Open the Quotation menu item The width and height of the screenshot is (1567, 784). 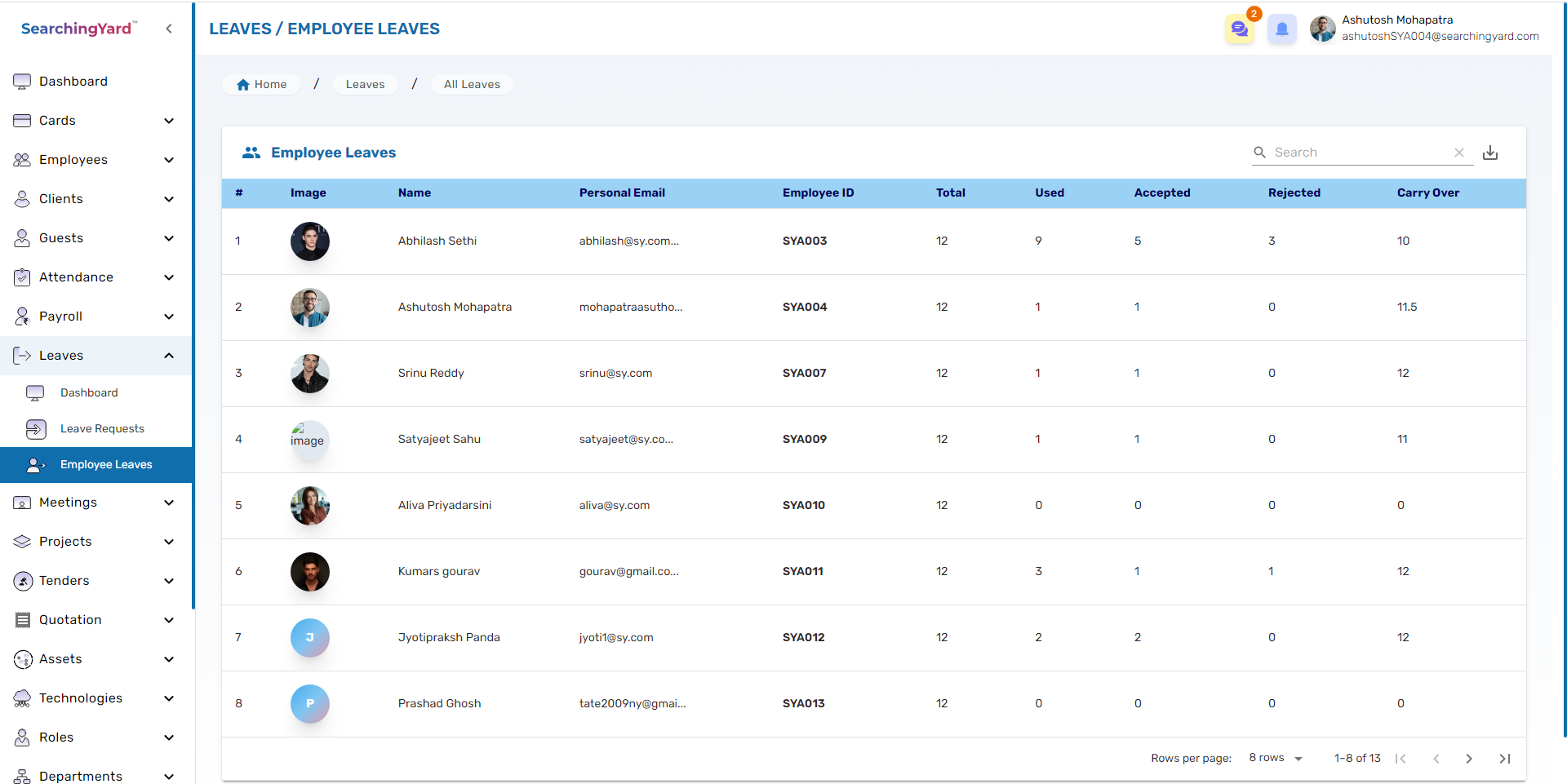coord(96,620)
